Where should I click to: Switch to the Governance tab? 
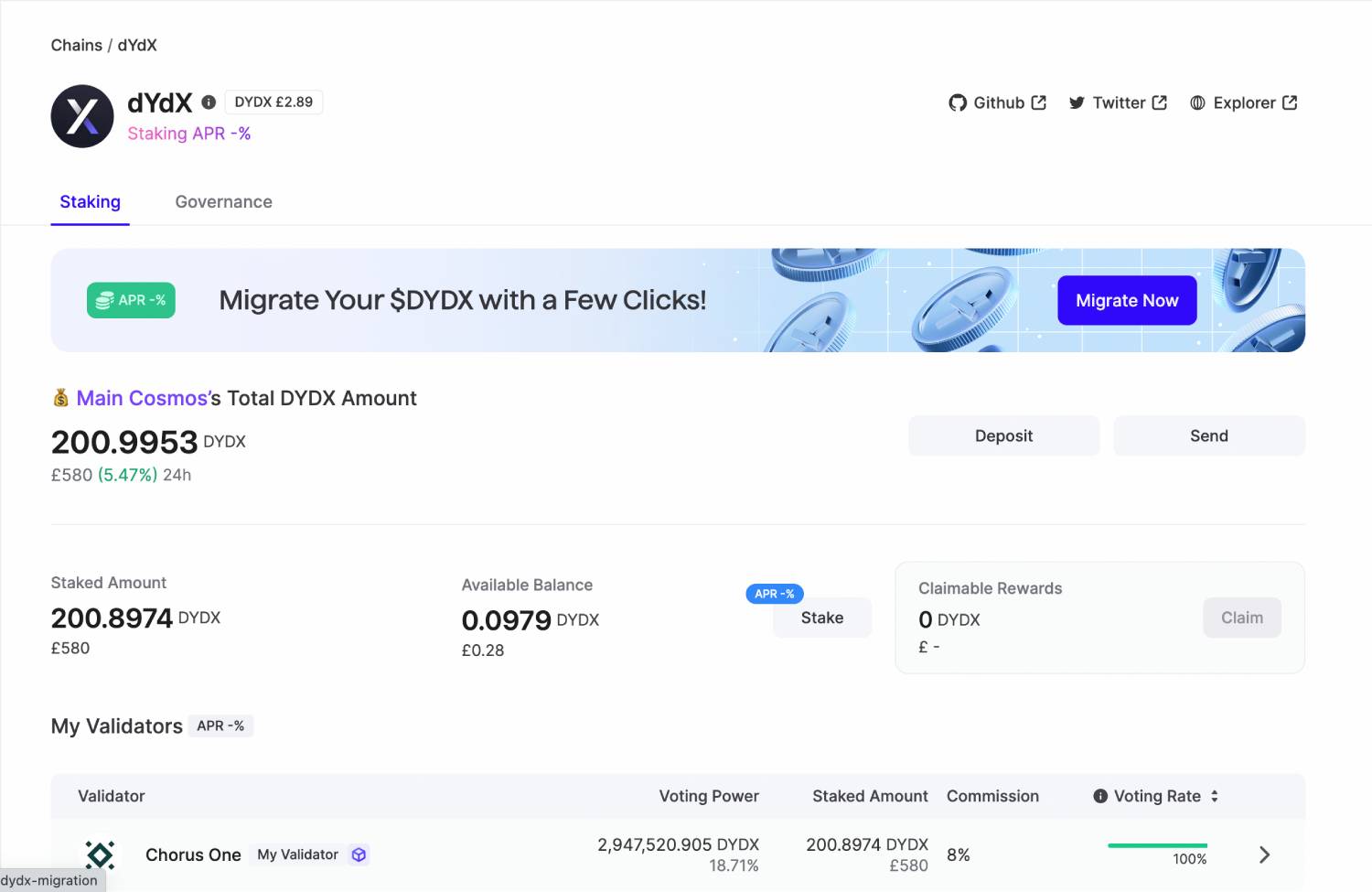click(223, 201)
